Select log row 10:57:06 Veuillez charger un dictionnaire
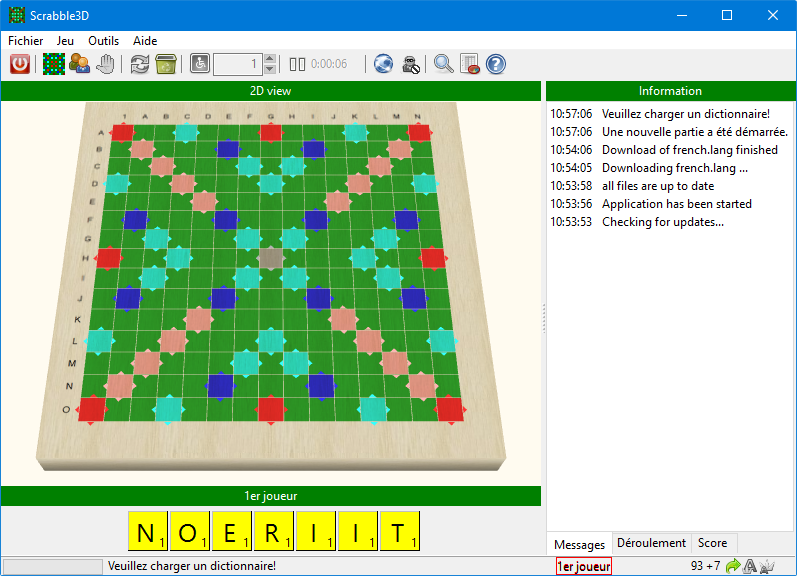The height and width of the screenshot is (576, 797). (x=670, y=114)
